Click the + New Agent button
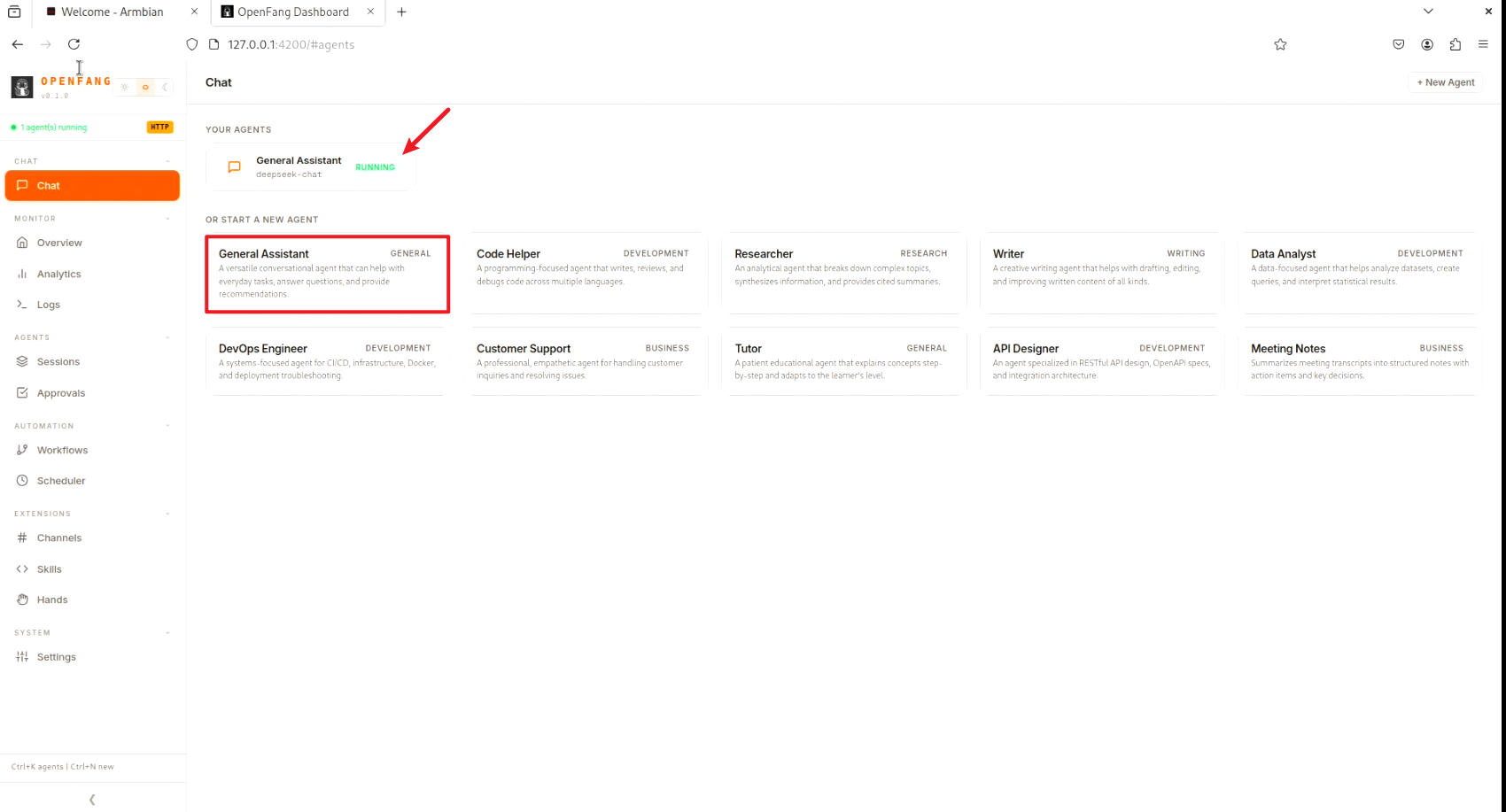 1445,82
